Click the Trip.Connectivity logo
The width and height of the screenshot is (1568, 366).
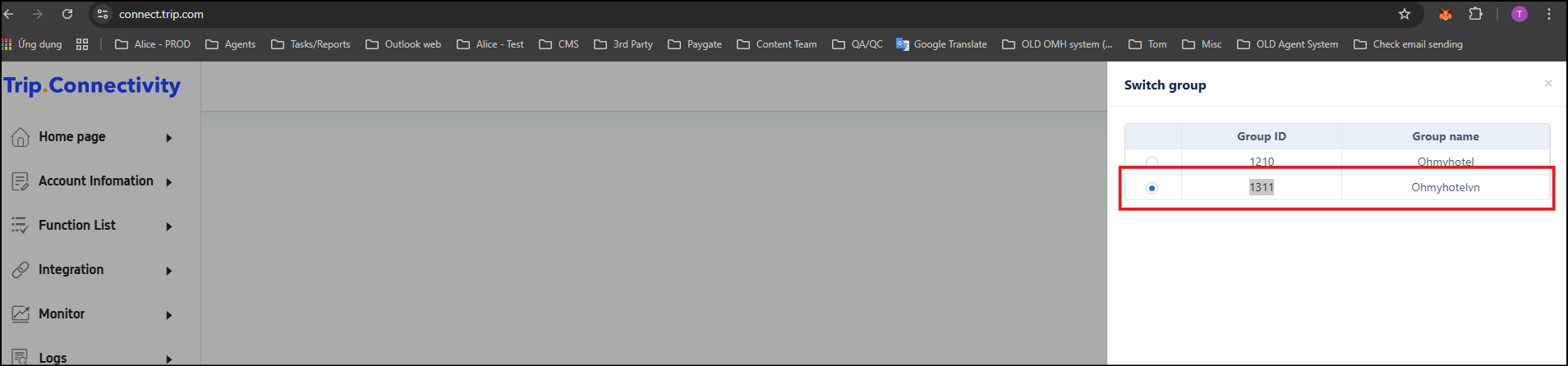click(x=92, y=85)
